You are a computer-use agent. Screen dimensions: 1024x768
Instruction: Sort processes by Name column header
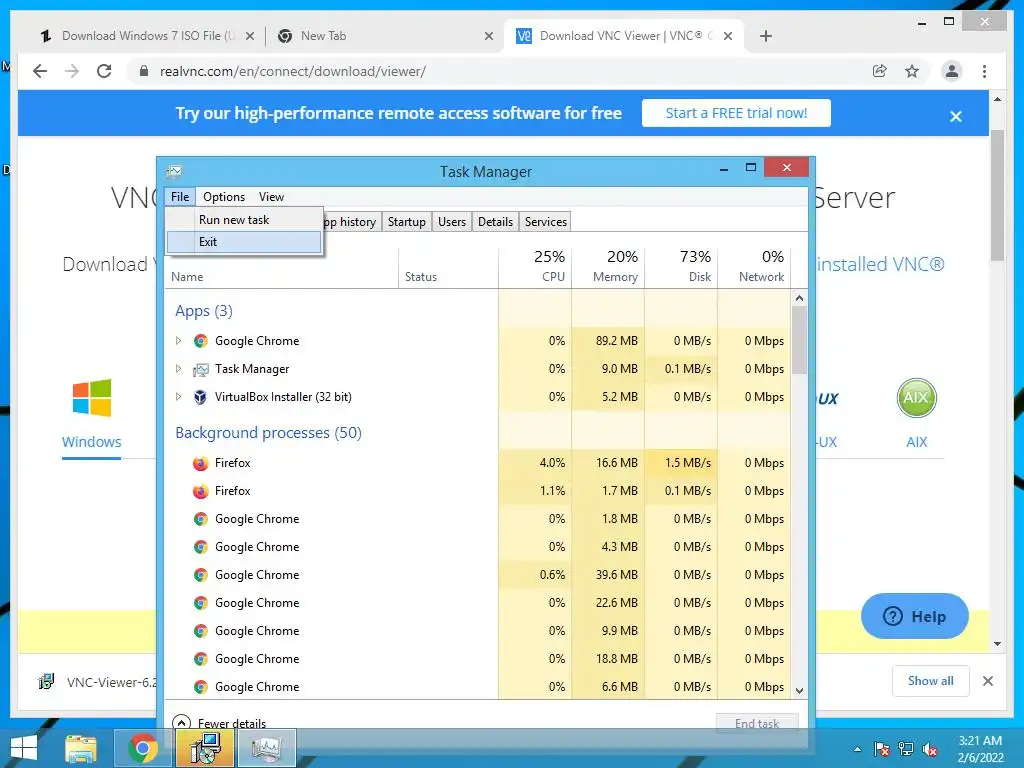tap(282, 266)
